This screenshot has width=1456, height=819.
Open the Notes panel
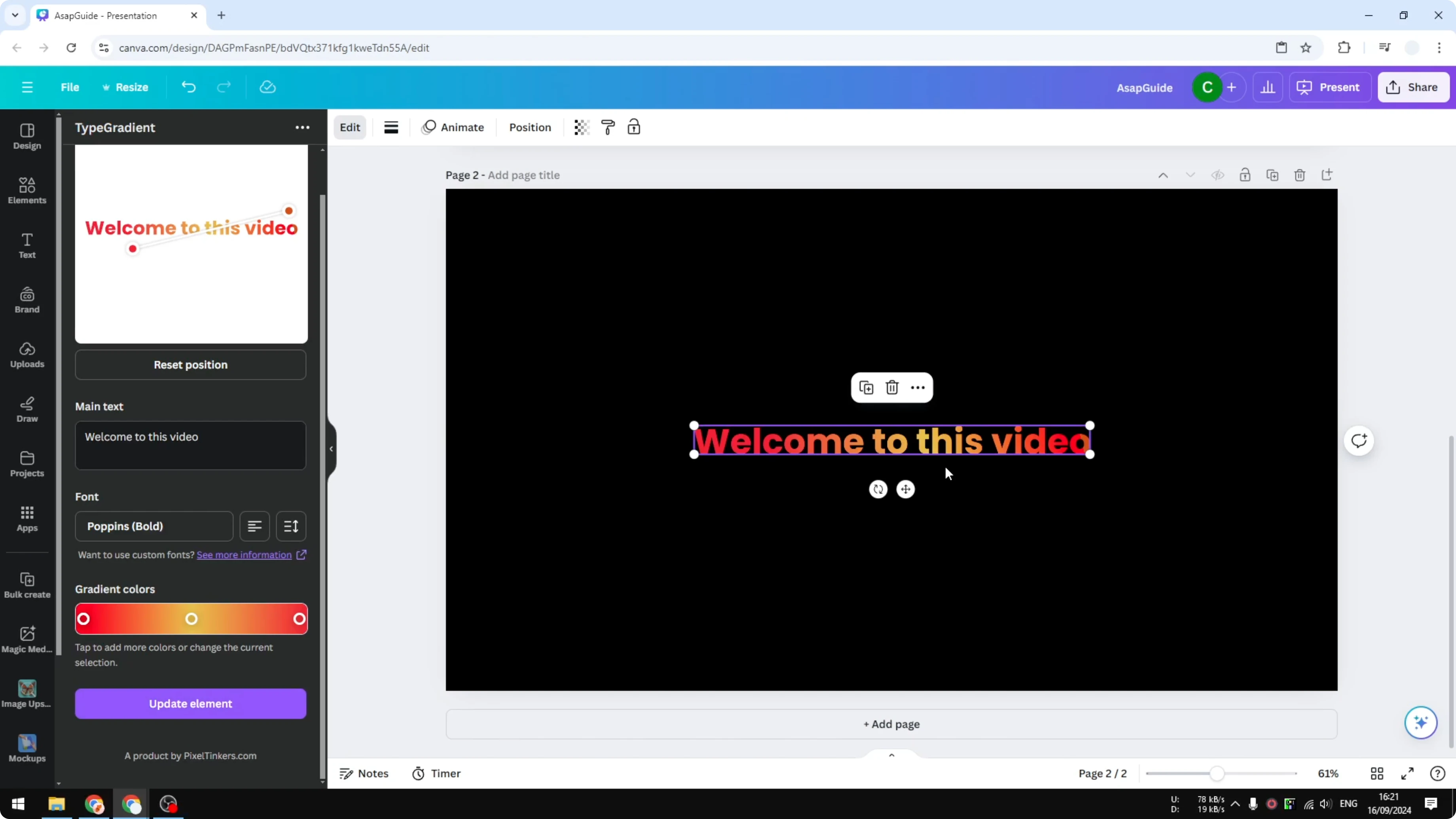click(x=364, y=774)
